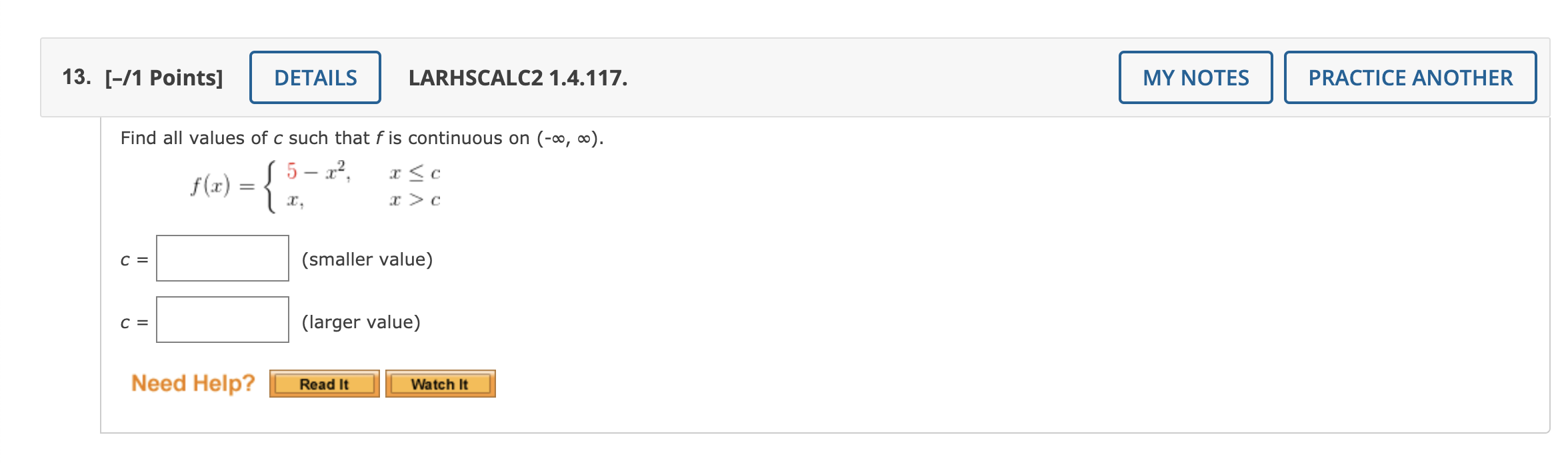Screen dimensions: 1568x463
Task: Select the Need Help label
Action: tap(193, 382)
